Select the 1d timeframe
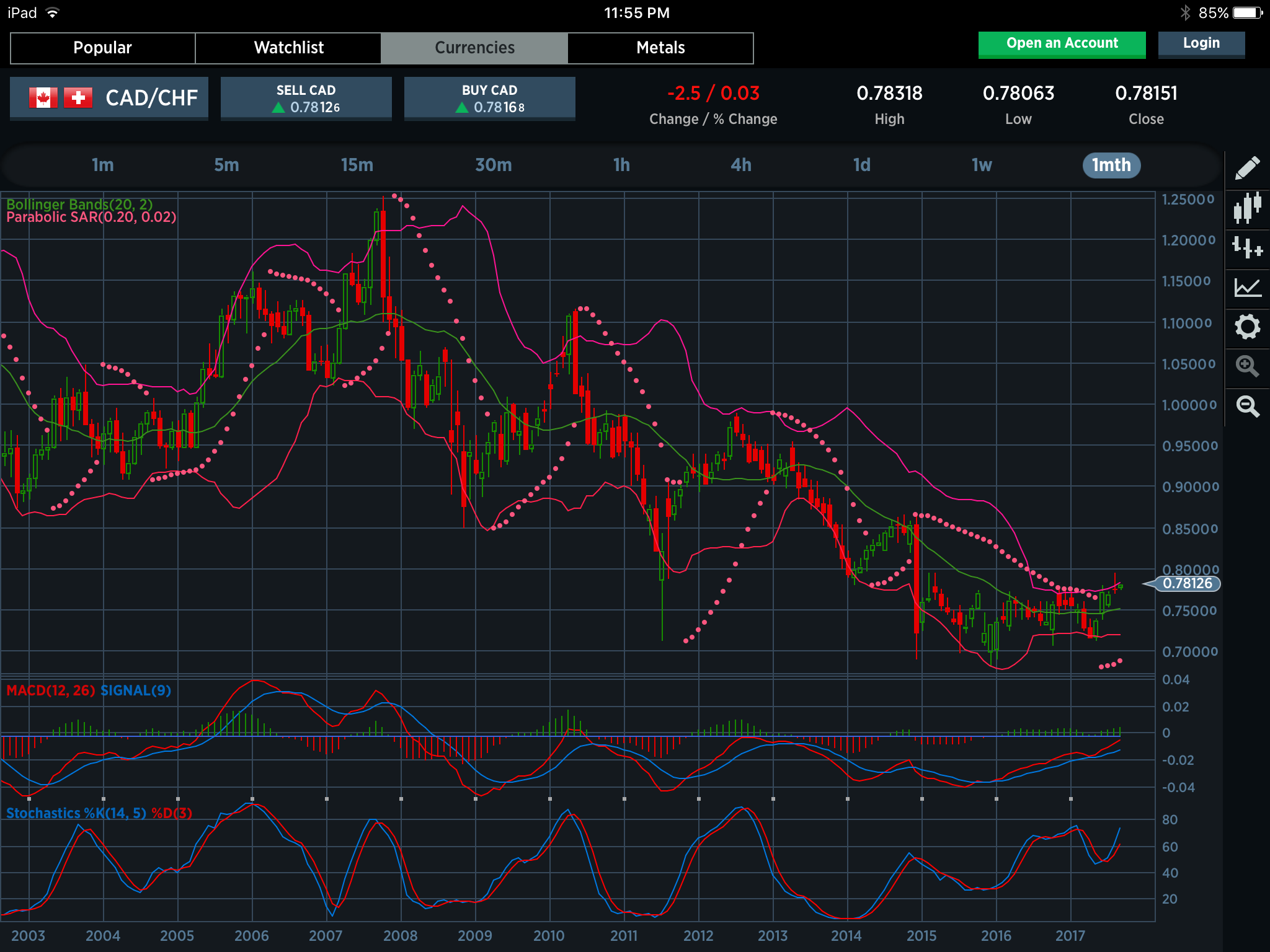1270x952 pixels. tap(862, 165)
